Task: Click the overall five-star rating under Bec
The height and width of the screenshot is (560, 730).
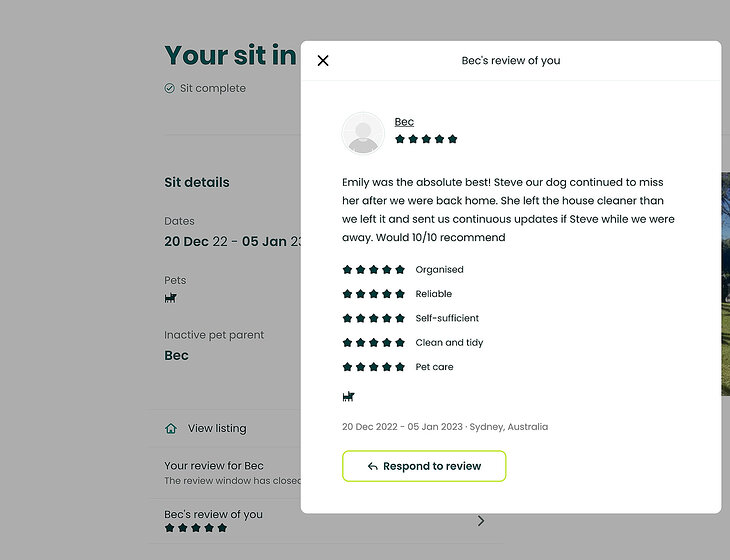Action: (x=426, y=139)
